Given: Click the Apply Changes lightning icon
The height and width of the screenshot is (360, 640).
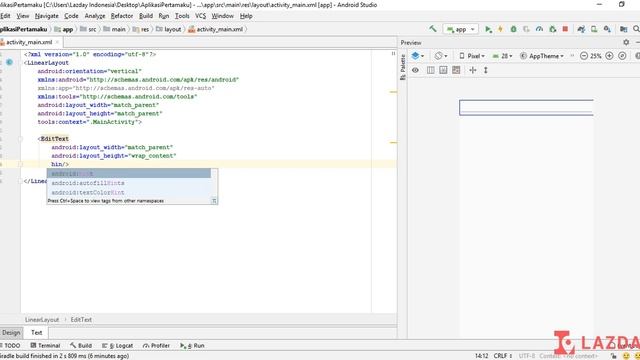Looking at the screenshot, I should click(500, 29).
